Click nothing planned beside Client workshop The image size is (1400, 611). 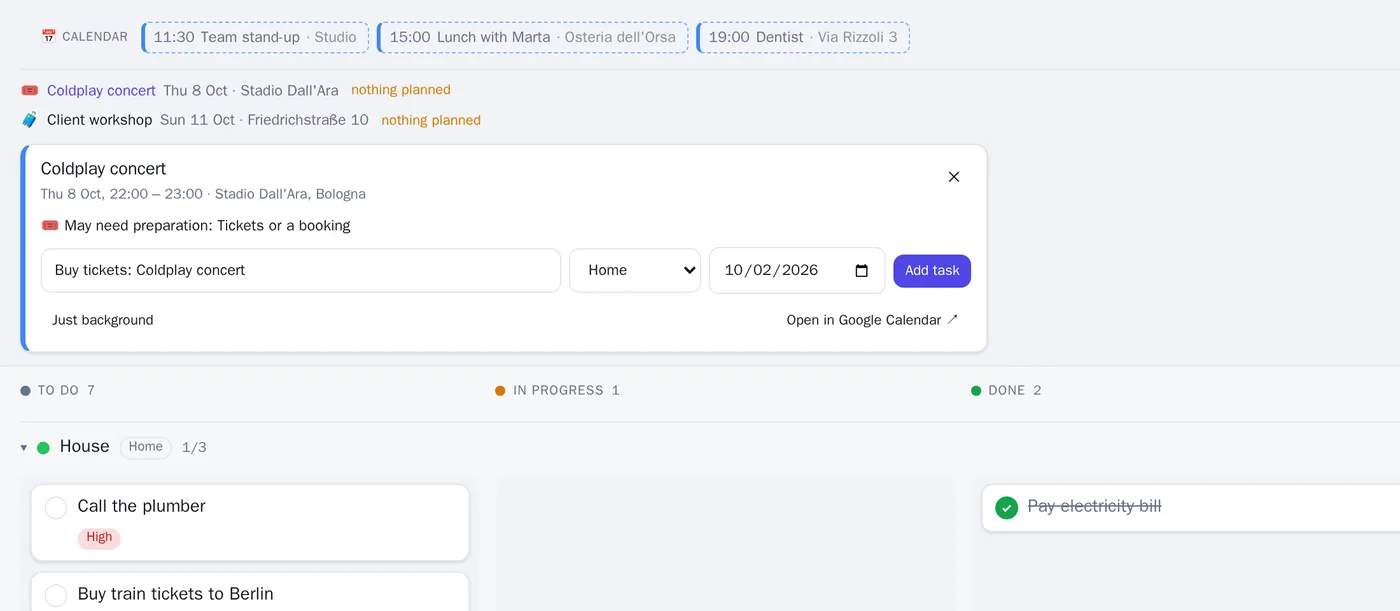click(x=431, y=120)
